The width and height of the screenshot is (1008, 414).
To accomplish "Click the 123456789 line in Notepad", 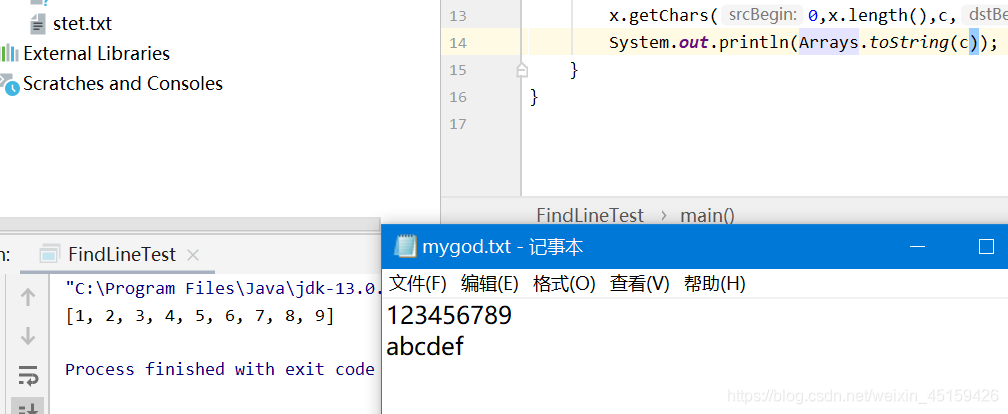I will click(x=449, y=316).
